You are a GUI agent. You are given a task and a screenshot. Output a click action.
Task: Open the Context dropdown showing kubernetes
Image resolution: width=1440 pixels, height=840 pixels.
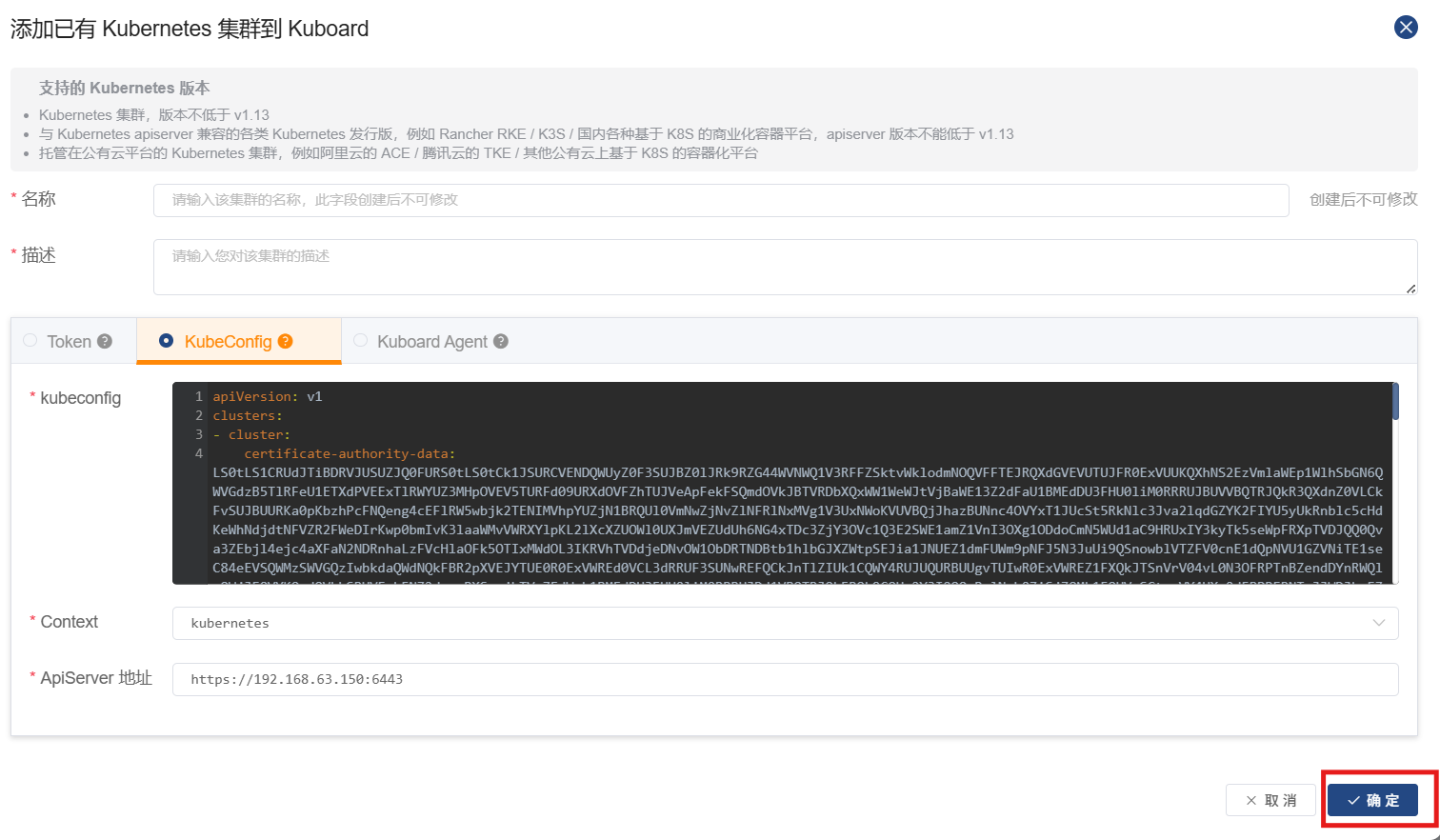(x=786, y=623)
